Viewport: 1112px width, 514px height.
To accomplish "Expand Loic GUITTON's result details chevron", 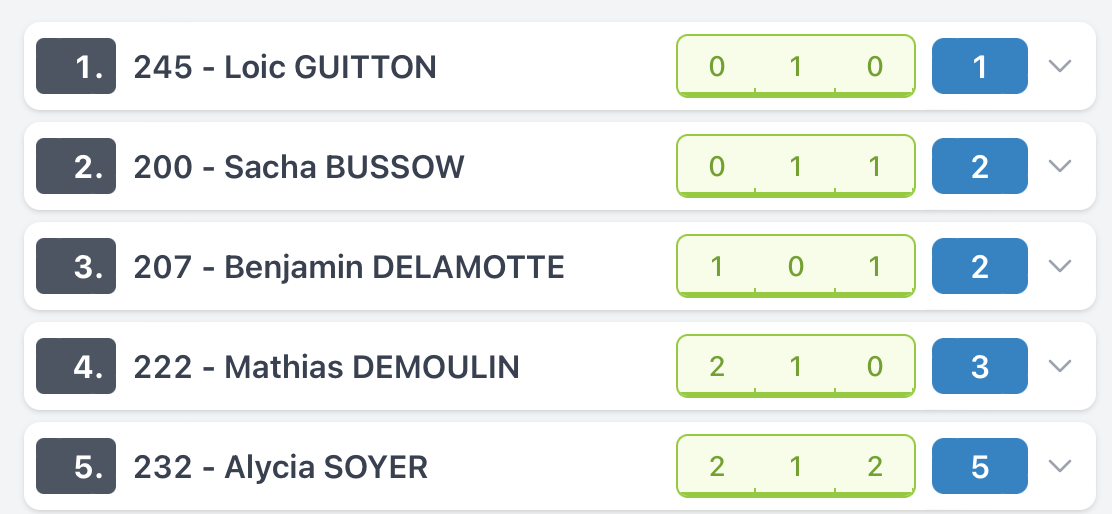I will coord(1060,66).
